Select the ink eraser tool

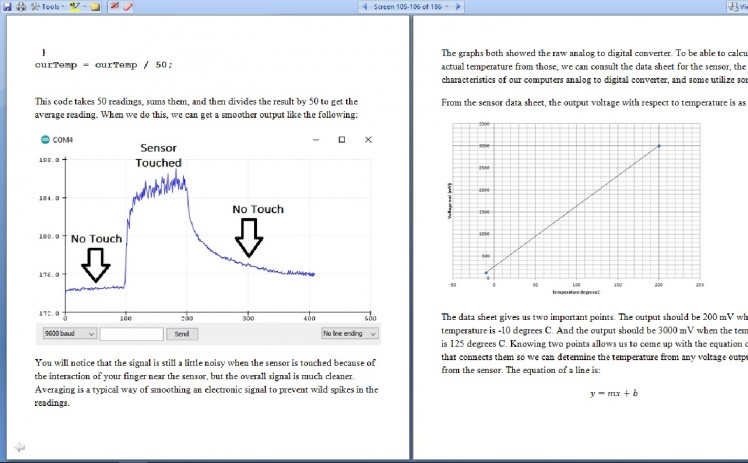(x=128, y=7)
